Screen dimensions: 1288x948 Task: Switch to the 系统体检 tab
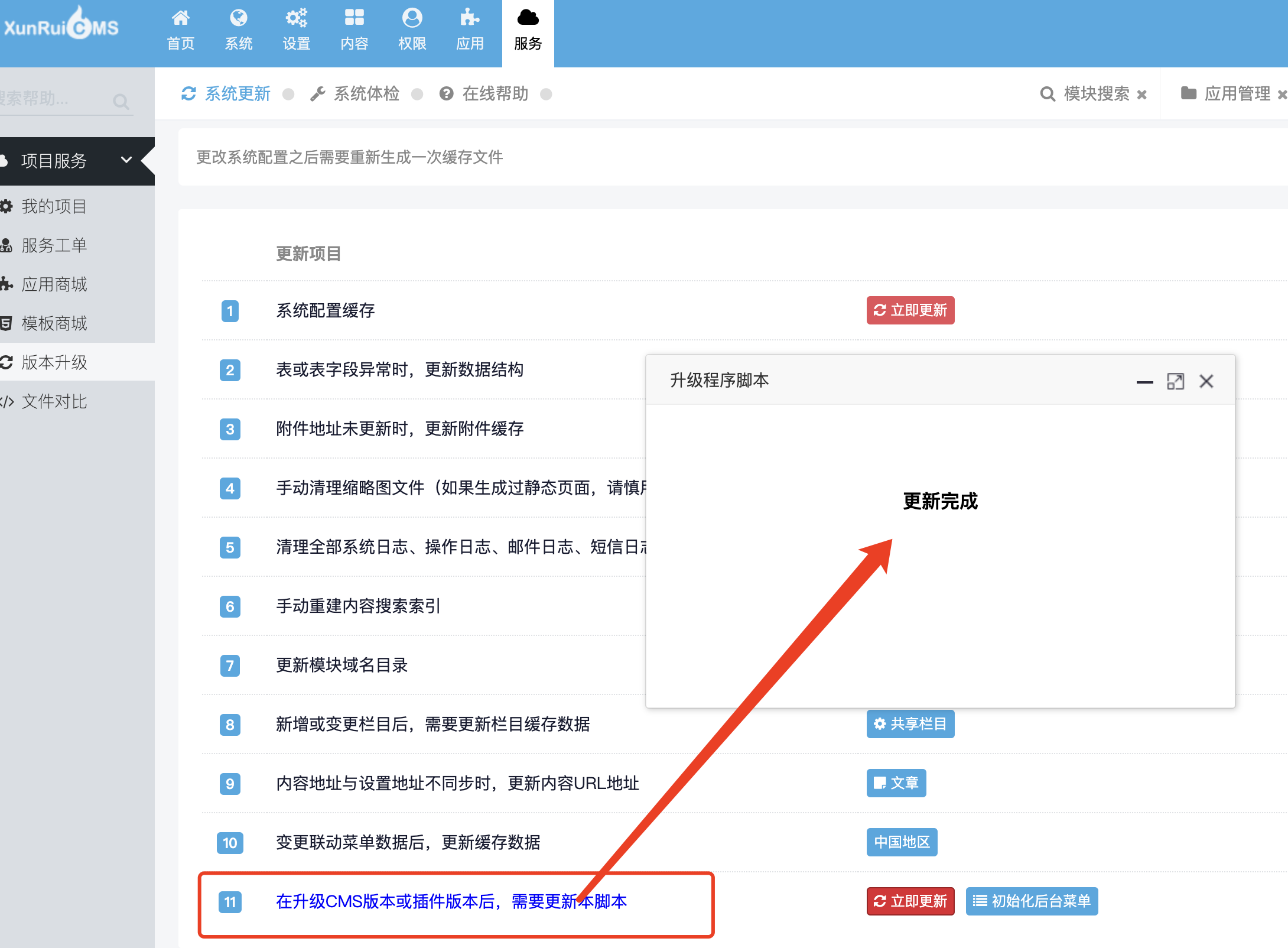coord(356,94)
